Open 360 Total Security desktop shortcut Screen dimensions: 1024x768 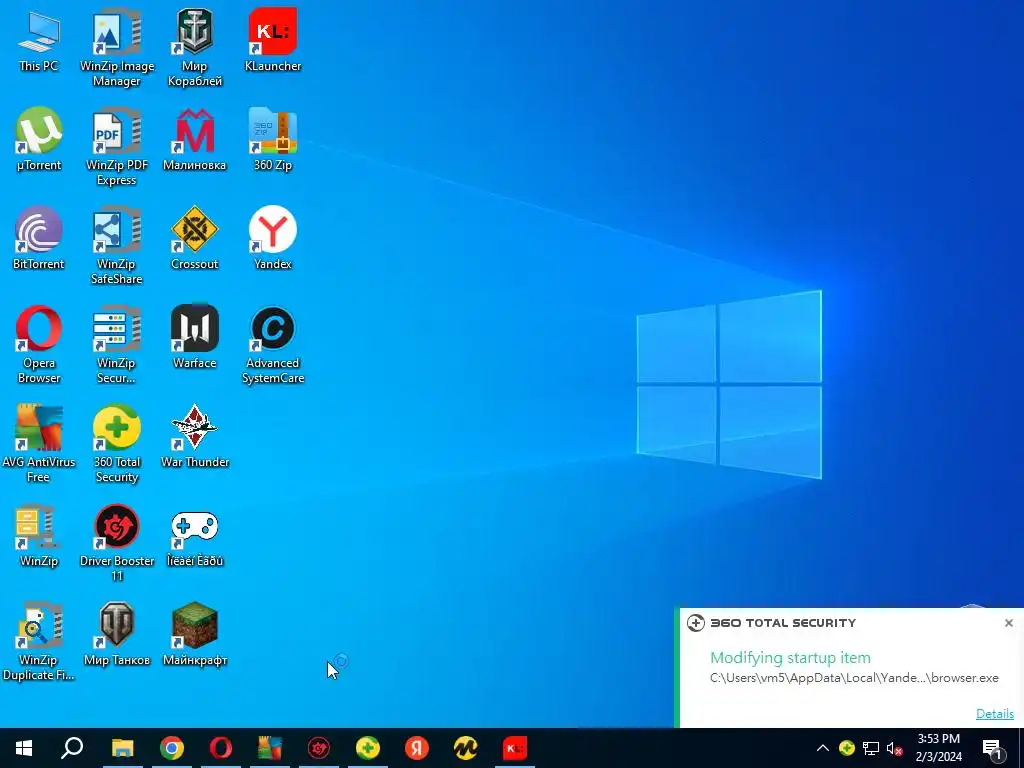tap(117, 445)
